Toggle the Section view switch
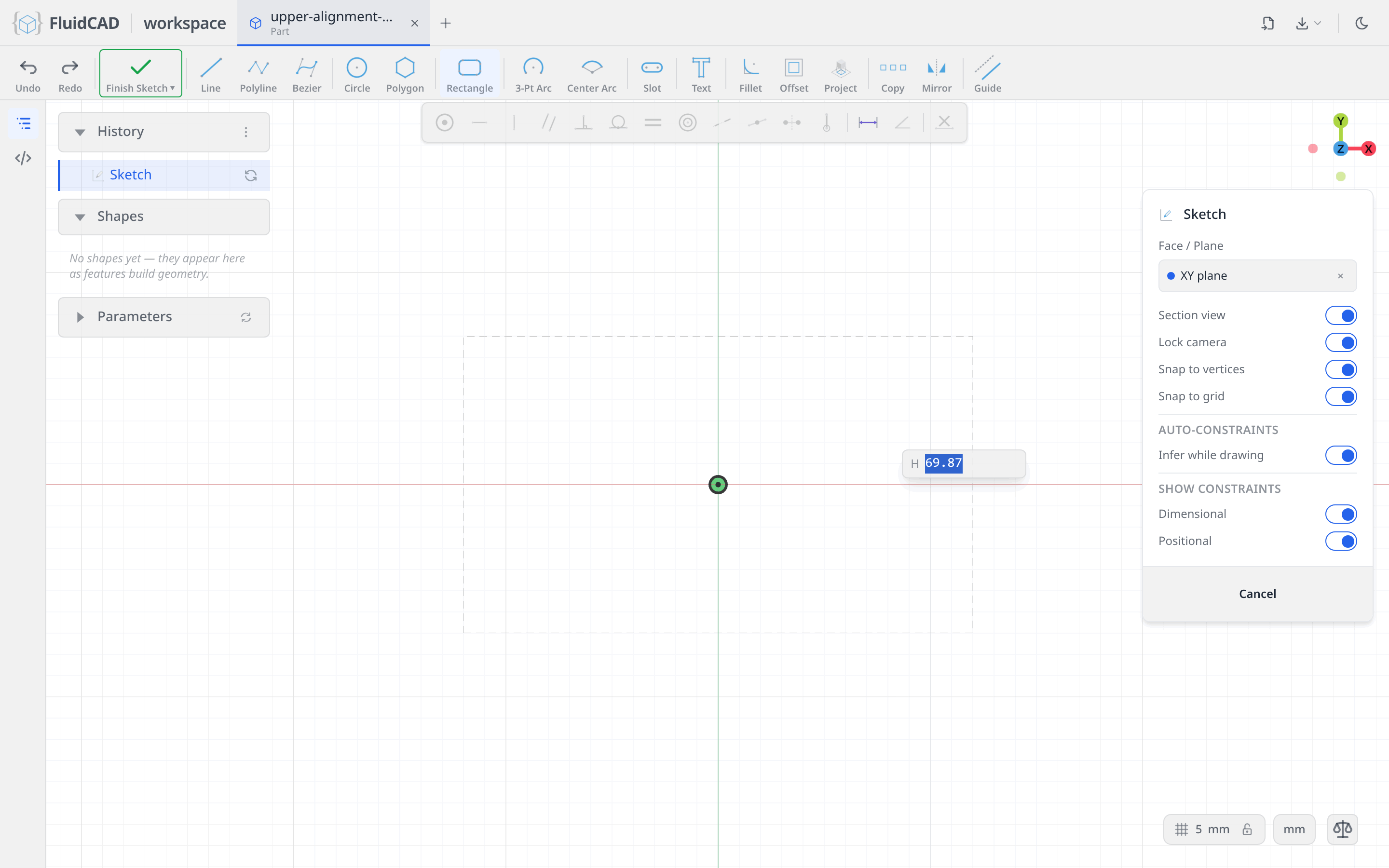The image size is (1389, 868). click(x=1340, y=315)
